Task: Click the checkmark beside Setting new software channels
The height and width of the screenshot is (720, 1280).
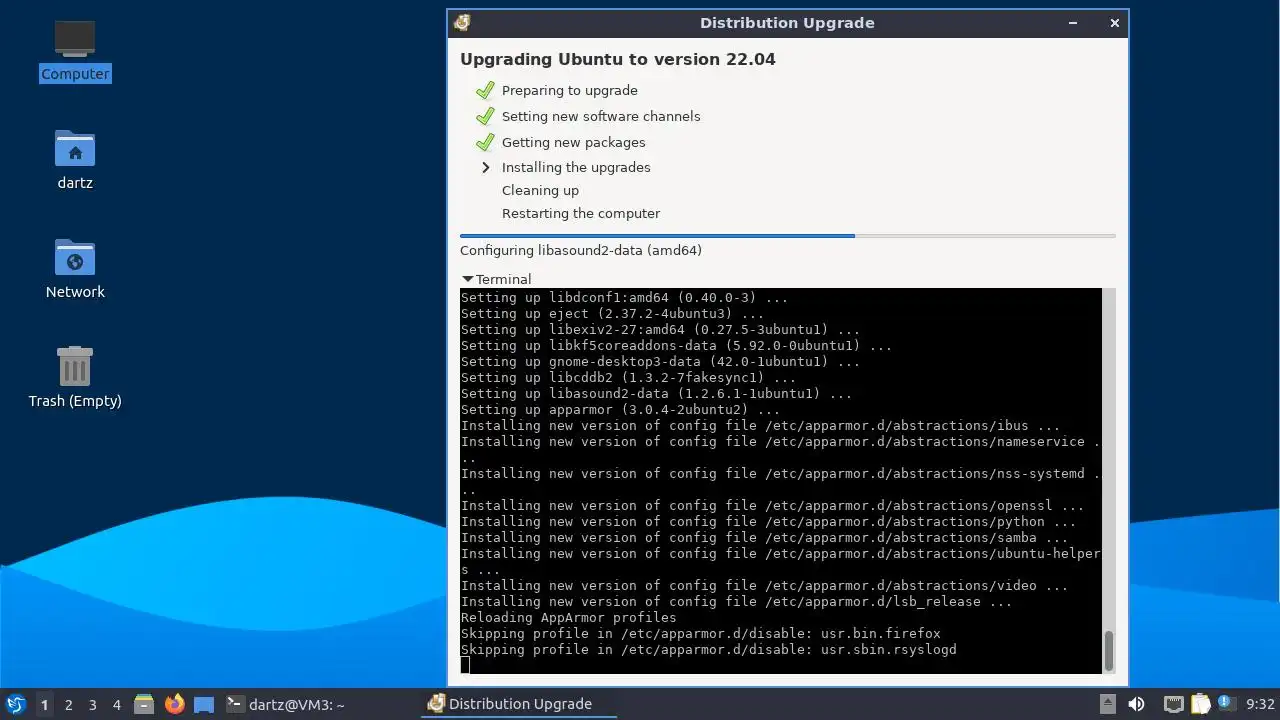Action: 485,116
